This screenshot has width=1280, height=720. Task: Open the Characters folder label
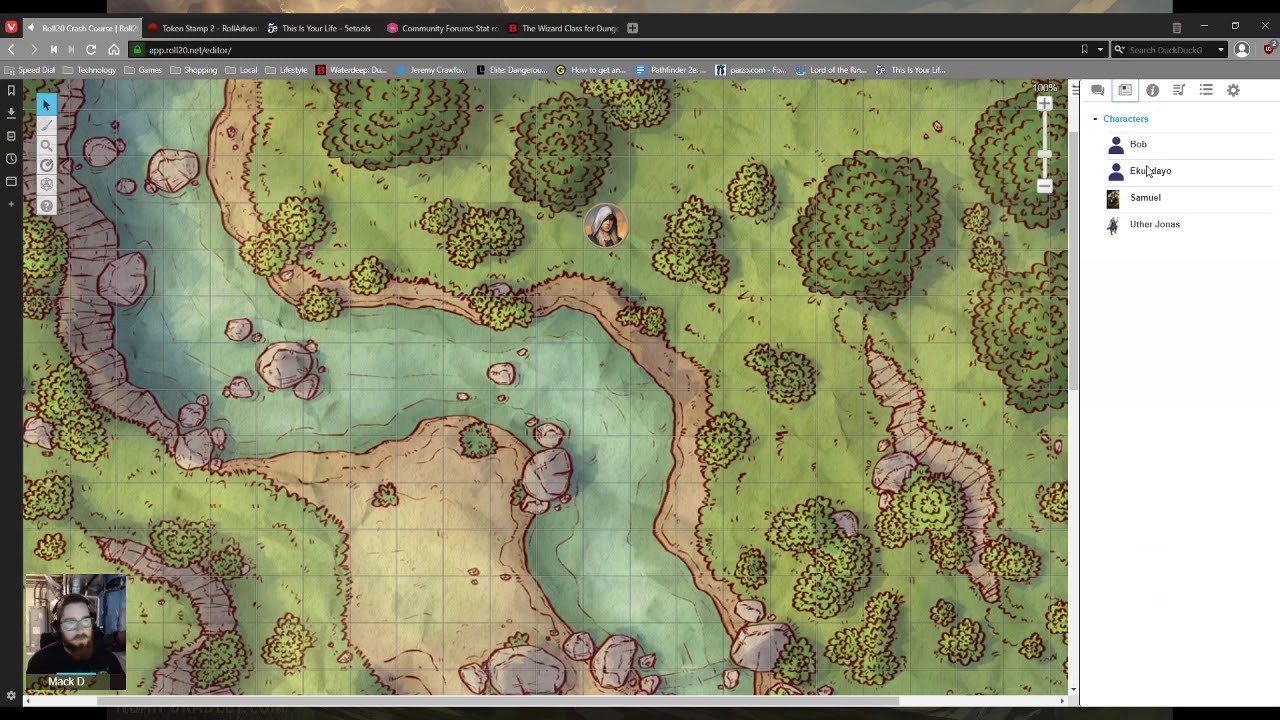coord(1126,119)
